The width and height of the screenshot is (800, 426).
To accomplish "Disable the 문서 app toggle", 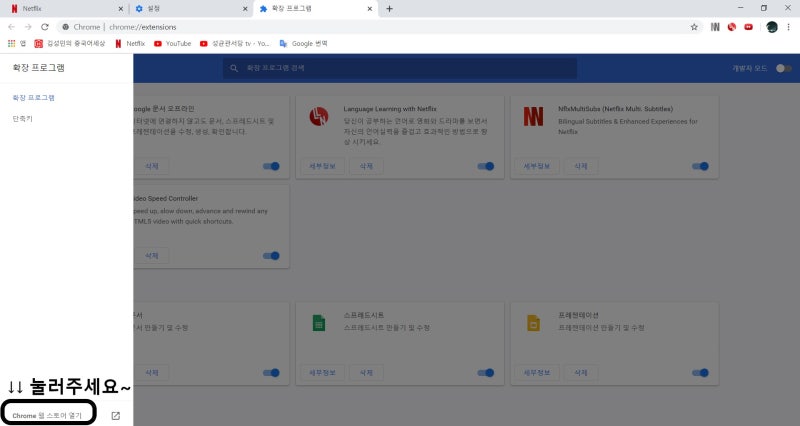I will (271, 373).
